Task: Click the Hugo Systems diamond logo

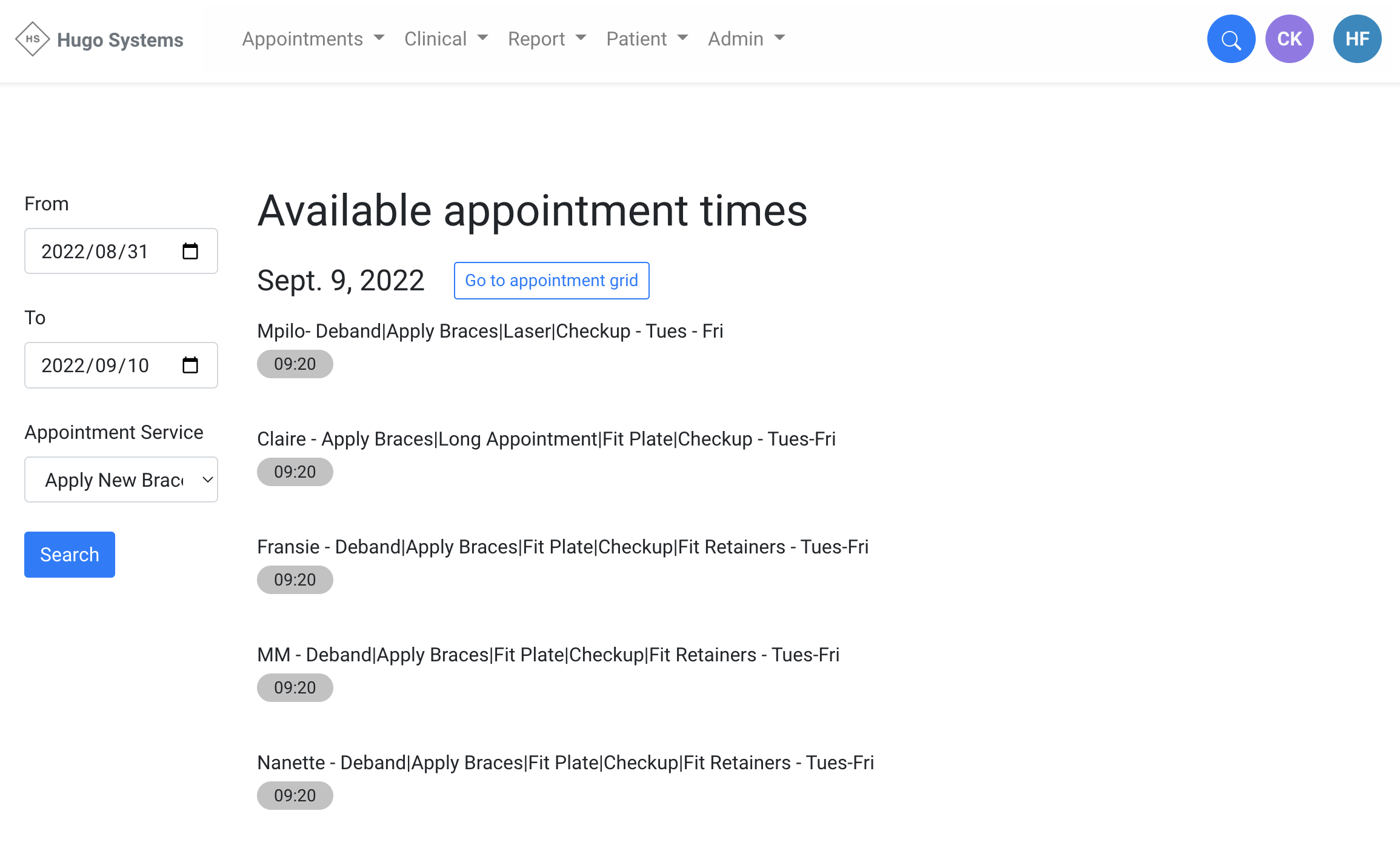Action: click(x=32, y=39)
